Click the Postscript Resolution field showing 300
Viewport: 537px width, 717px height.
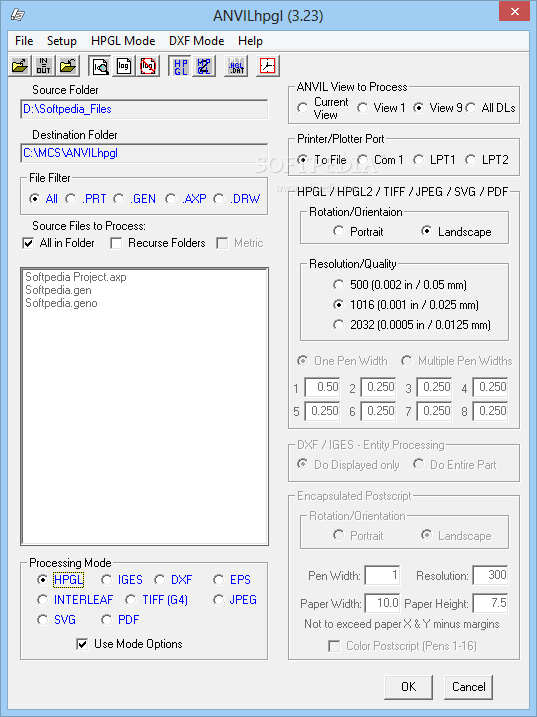(490, 575)
